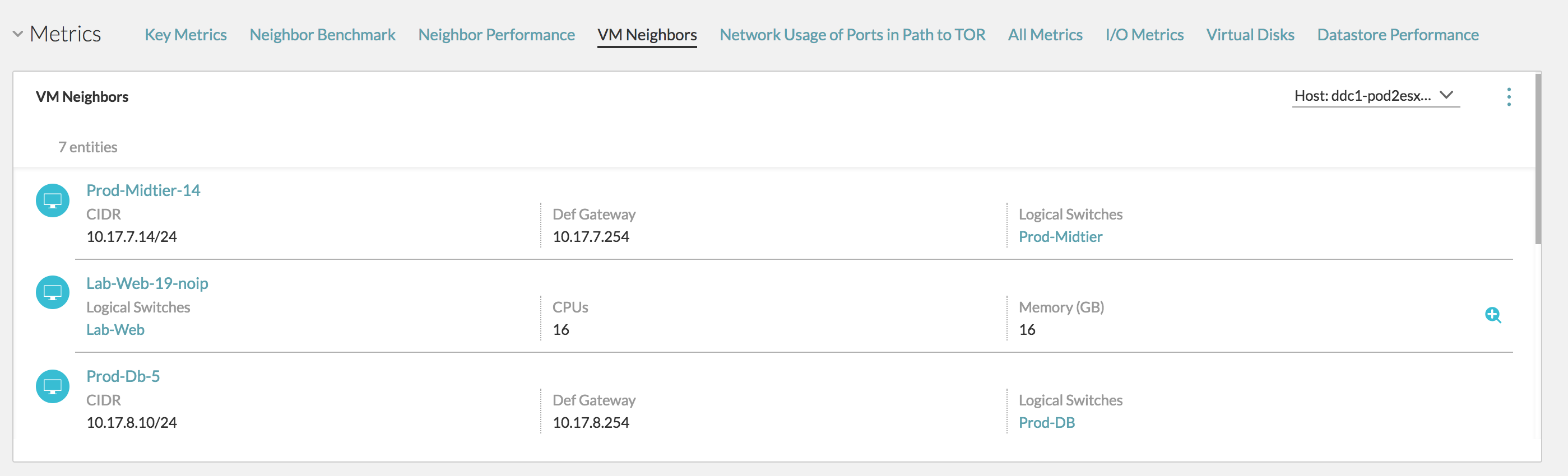The image size is (1568, 476).
Task: Click the magnifier icon on Lab-Web-19-noip row
Action: (x=1492, y=315)
